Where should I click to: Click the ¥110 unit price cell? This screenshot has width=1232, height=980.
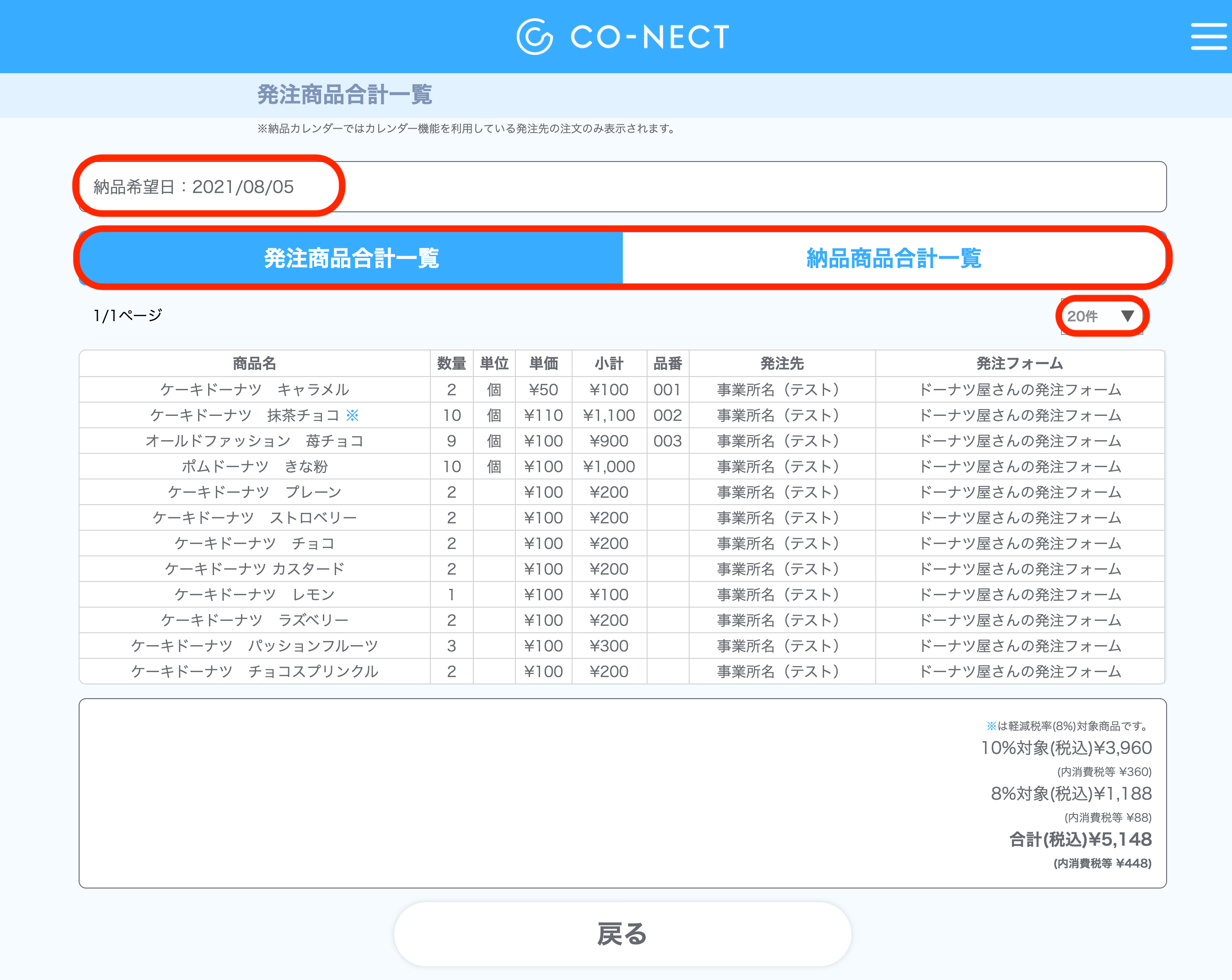543,415
